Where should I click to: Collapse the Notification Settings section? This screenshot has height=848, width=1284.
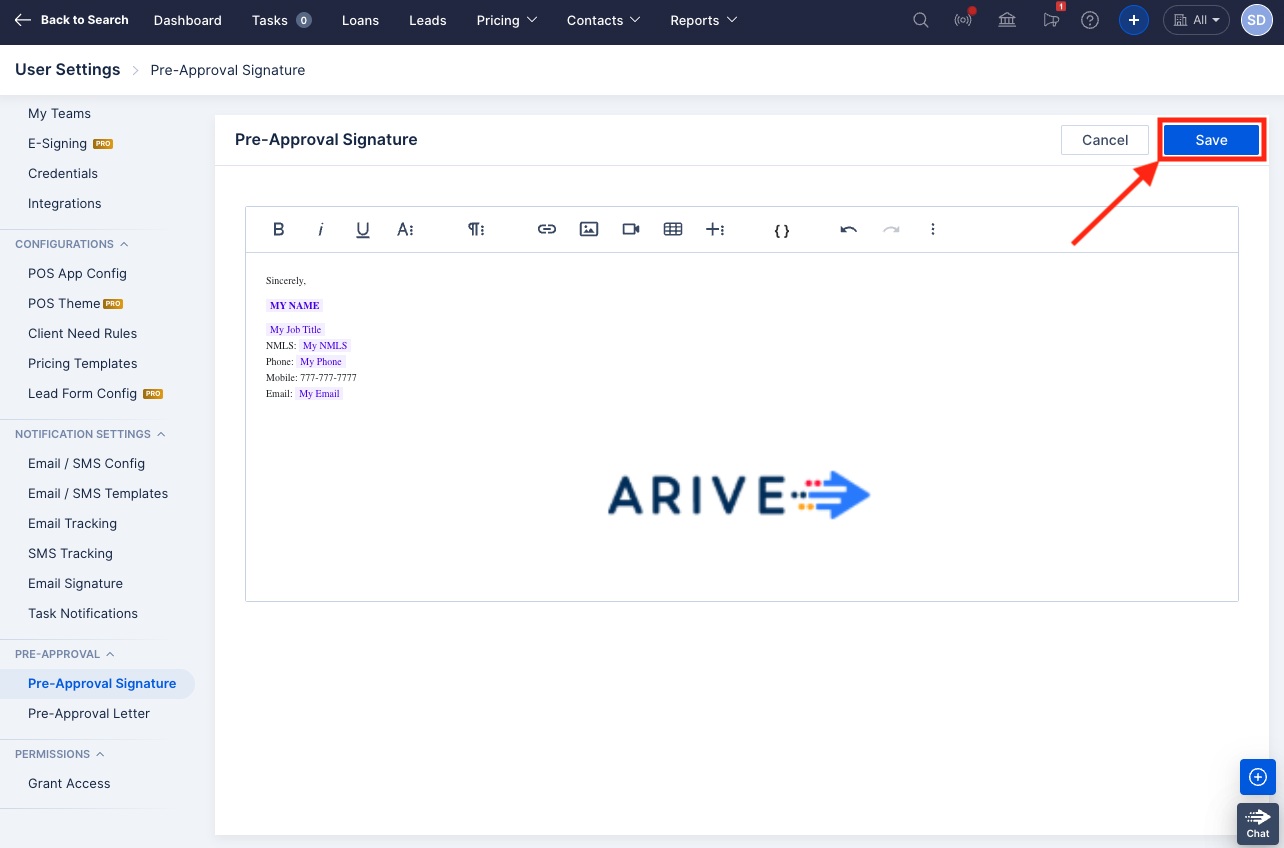[x=90, y=434]
